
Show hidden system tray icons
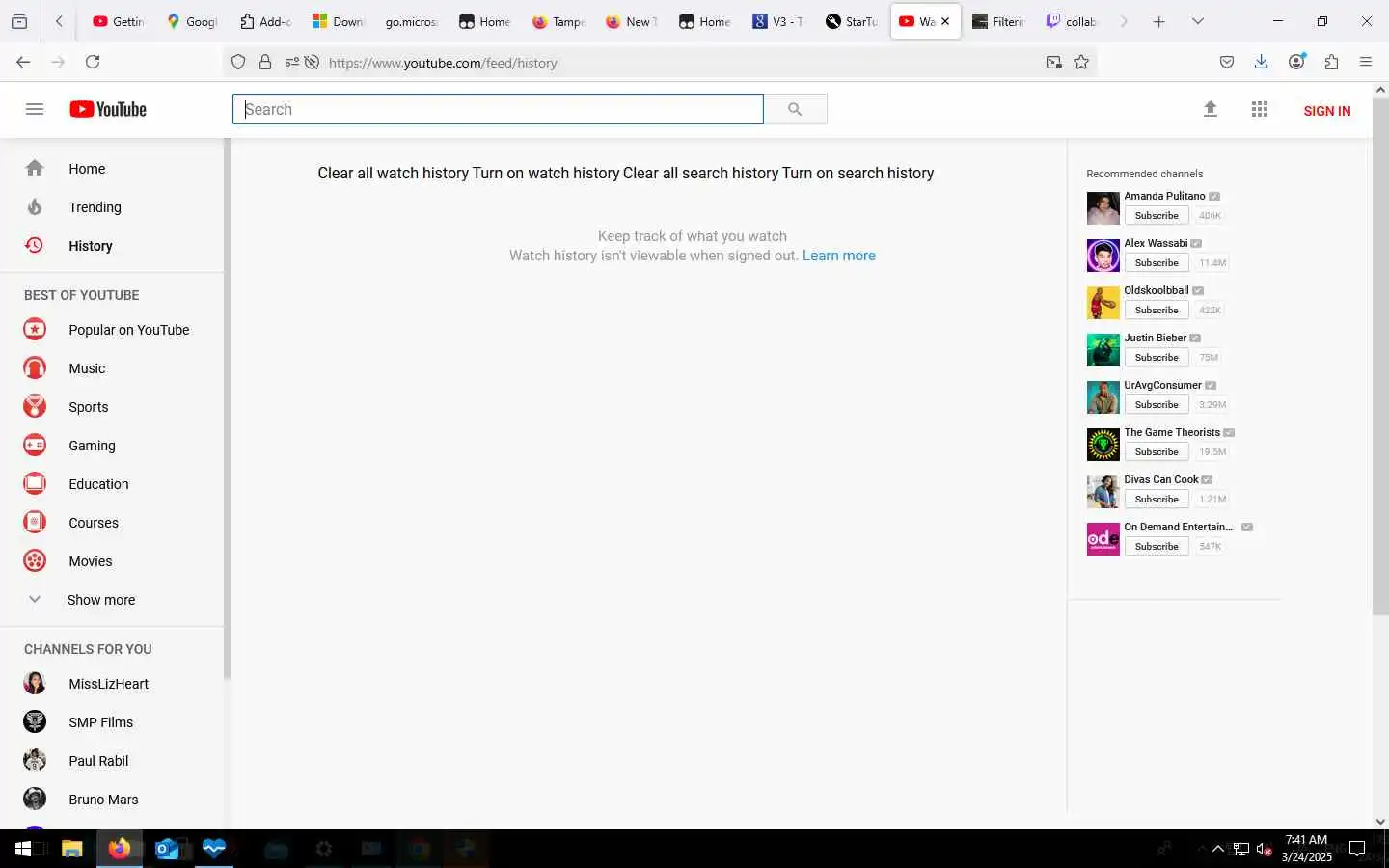(1217, 849)
